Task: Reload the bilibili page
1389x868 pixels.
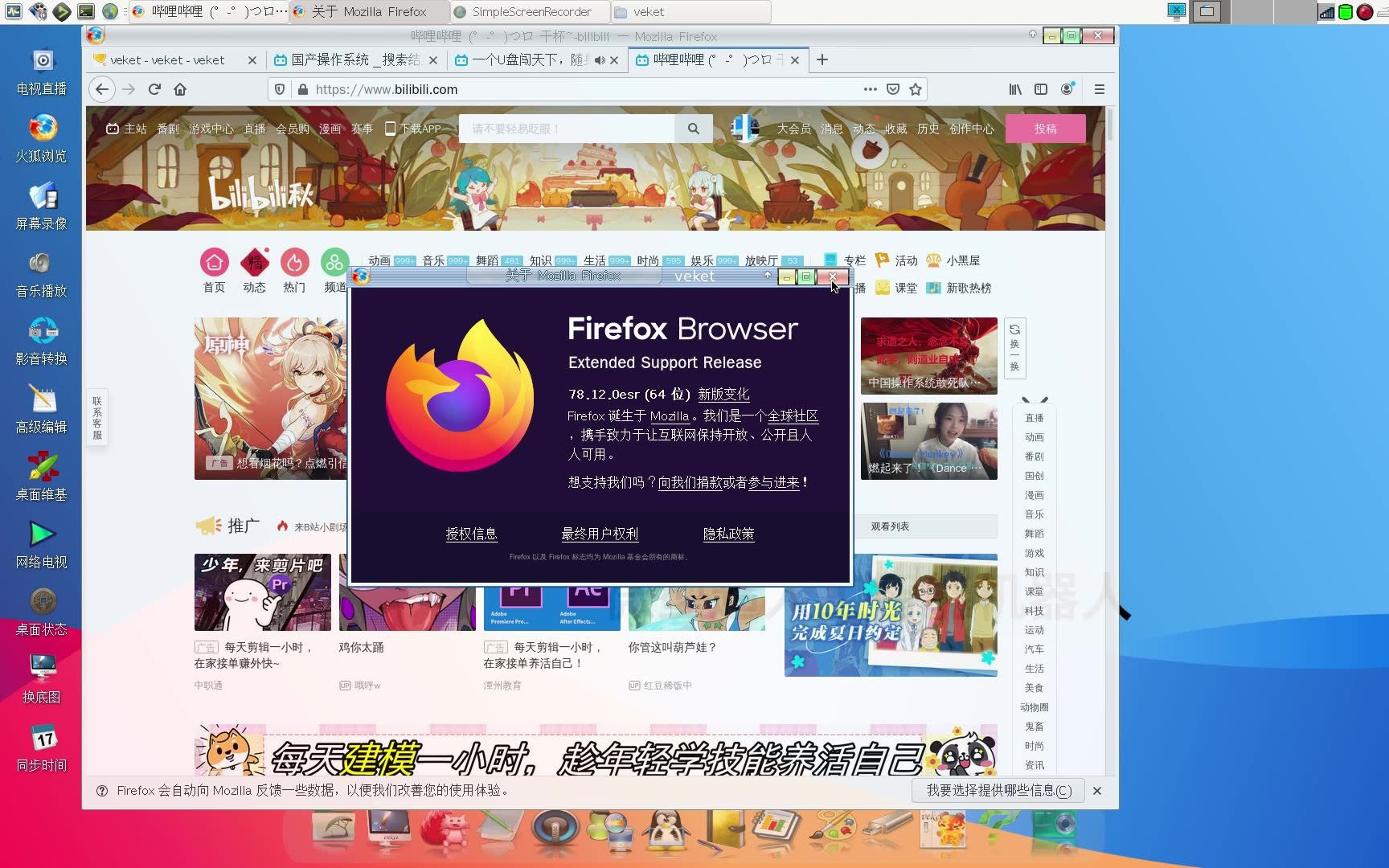Action: 154,89
